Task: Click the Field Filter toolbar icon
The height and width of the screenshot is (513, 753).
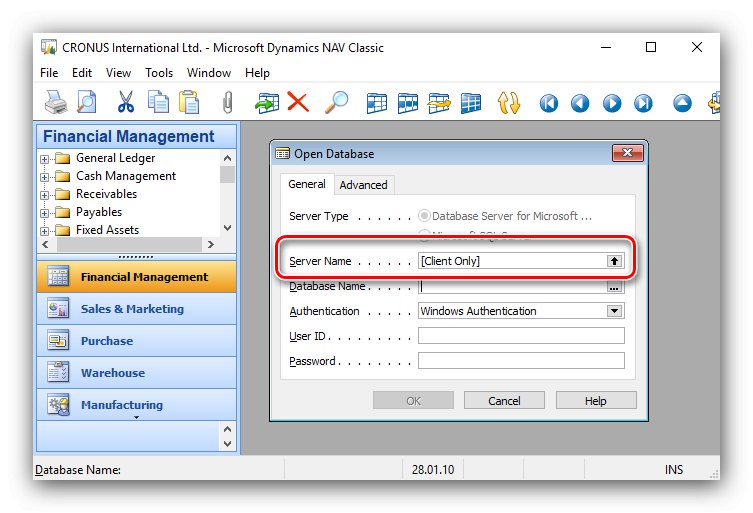Action: pyautogui.click(x=376, y=103)
